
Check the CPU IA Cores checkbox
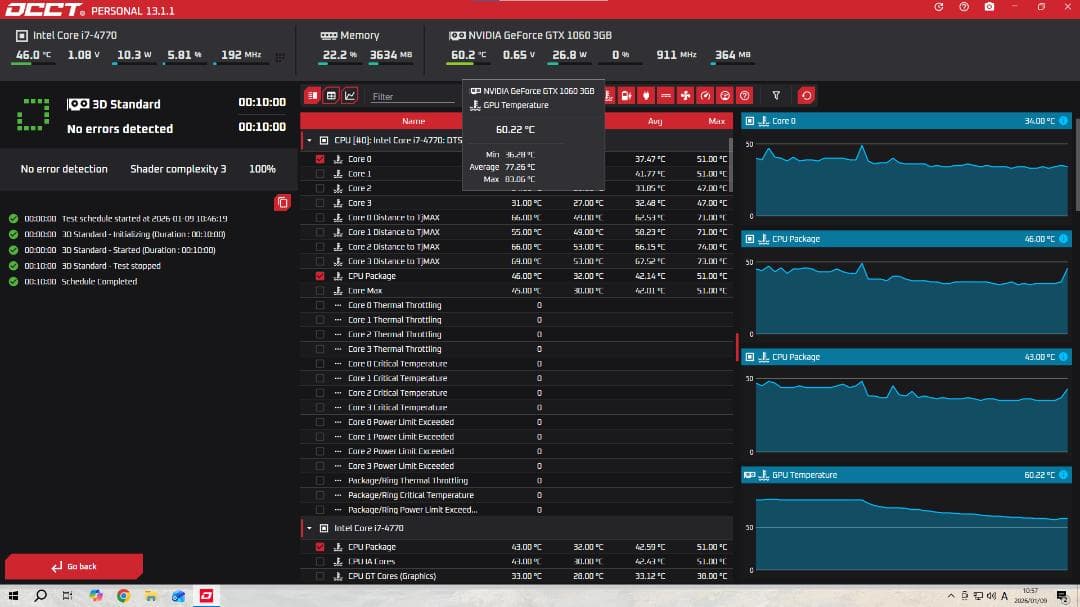(320, 562)
